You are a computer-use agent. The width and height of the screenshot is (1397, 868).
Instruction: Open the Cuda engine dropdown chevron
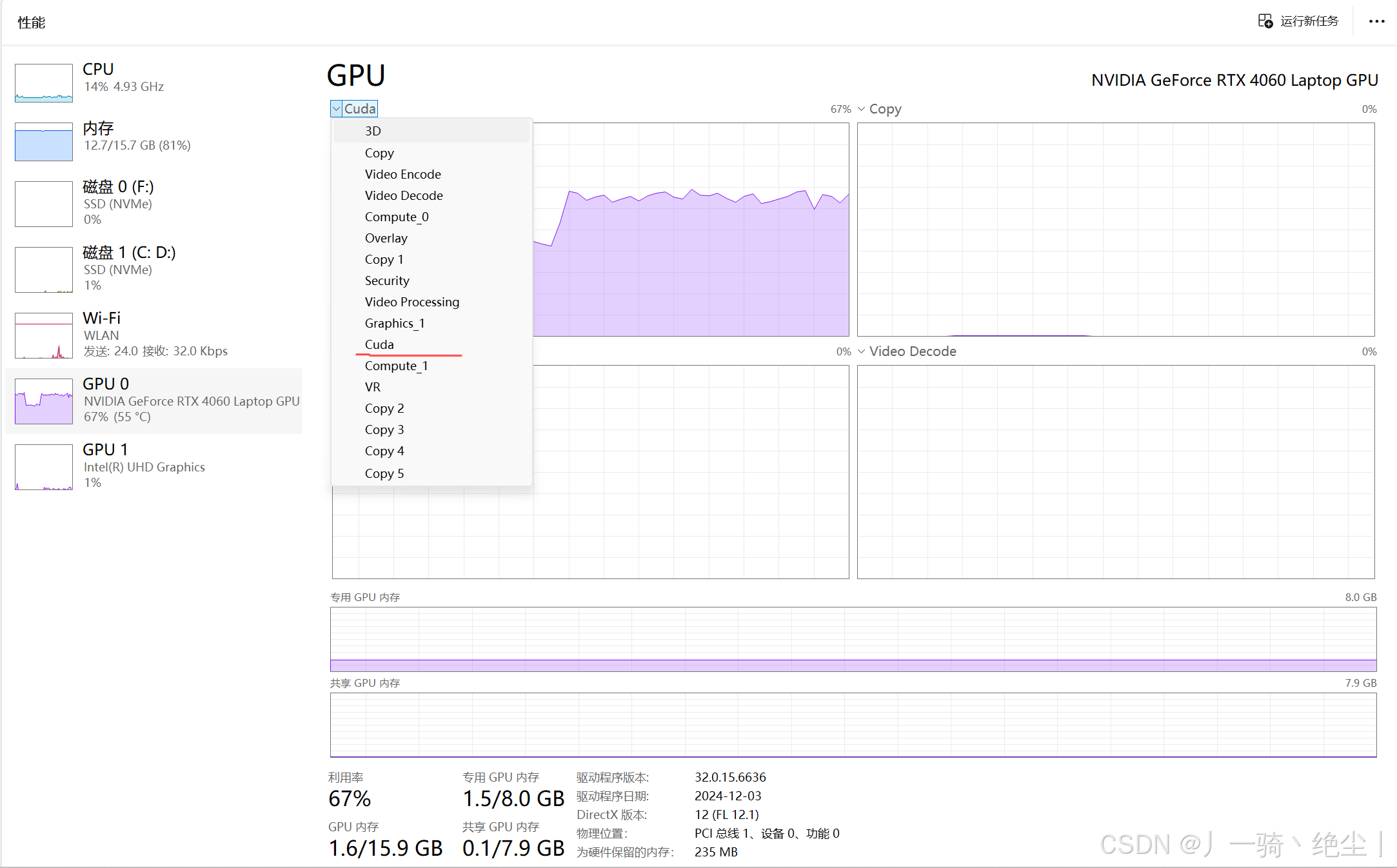pyautogui.click(x=335, y=108)
